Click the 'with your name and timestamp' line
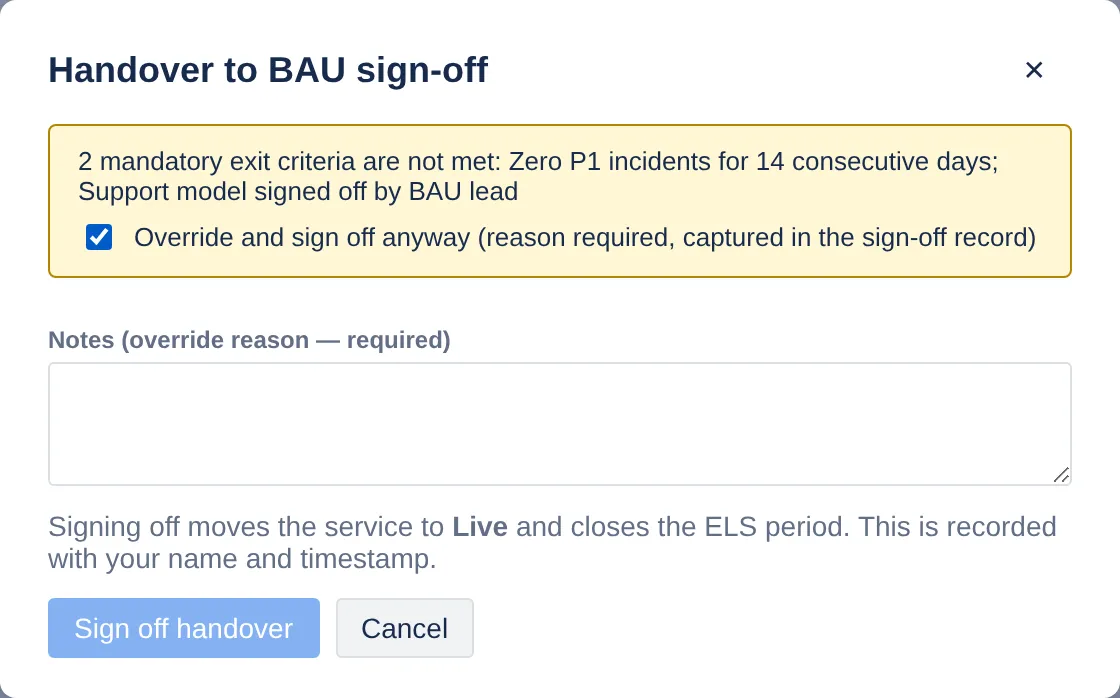Viewport: 1120px width, 698px height. 242,559
